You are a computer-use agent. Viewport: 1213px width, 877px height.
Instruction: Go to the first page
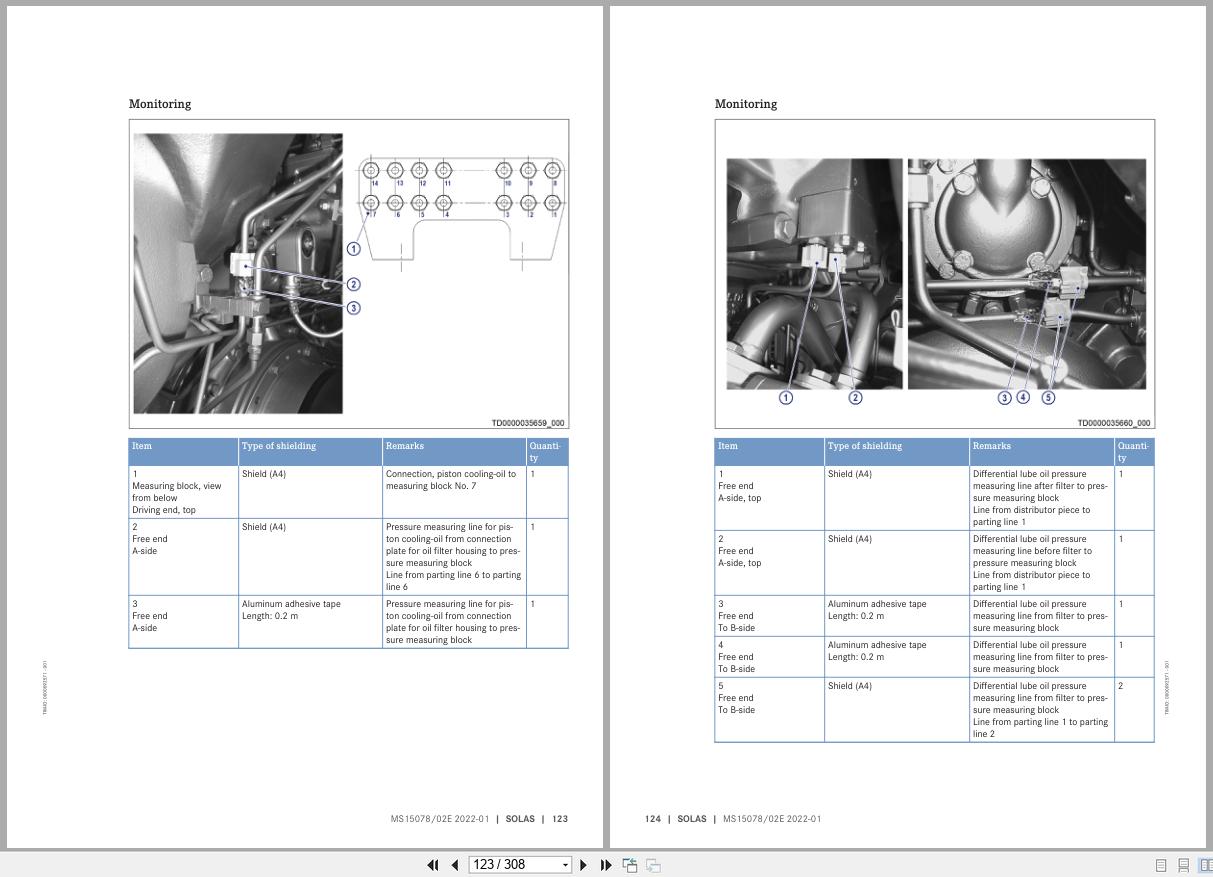point(433,865)
